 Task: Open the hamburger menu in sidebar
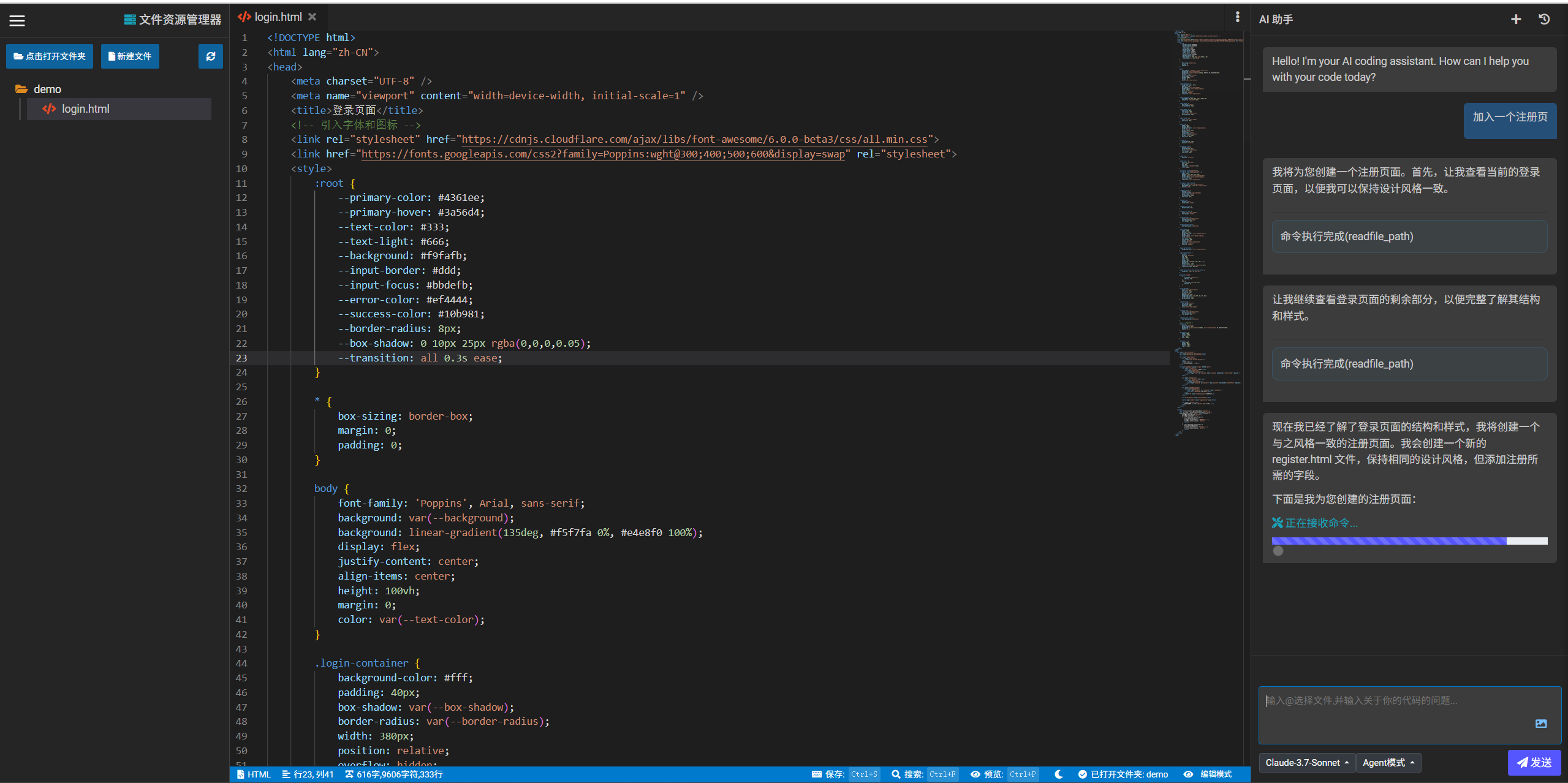pos(17,21)
